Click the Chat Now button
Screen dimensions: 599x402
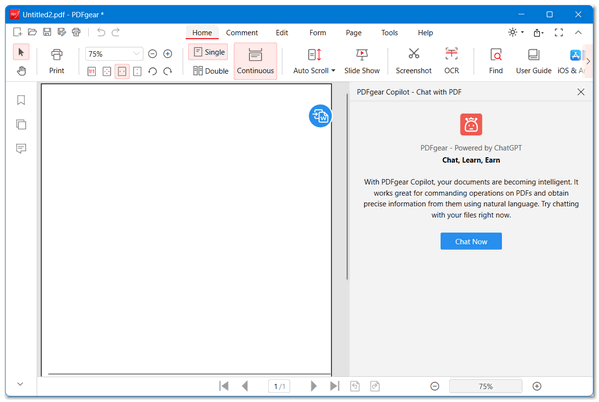(x=471, y=241)
